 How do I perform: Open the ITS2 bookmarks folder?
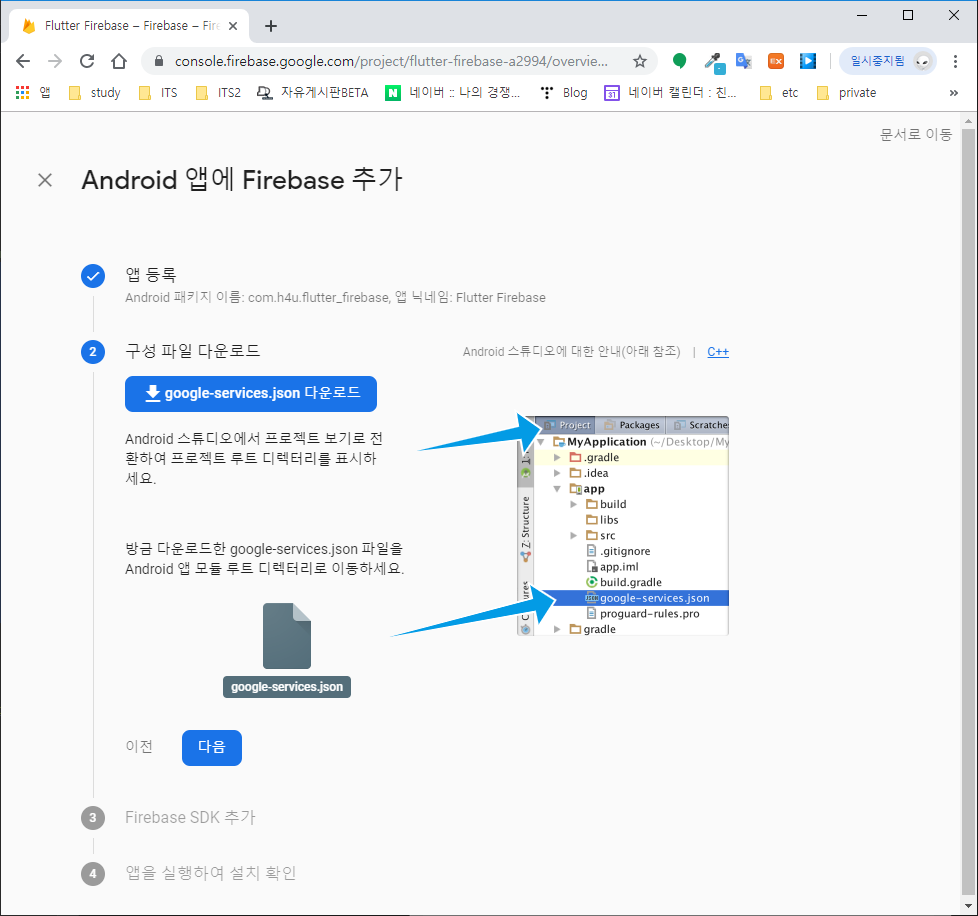pos(218,93)
